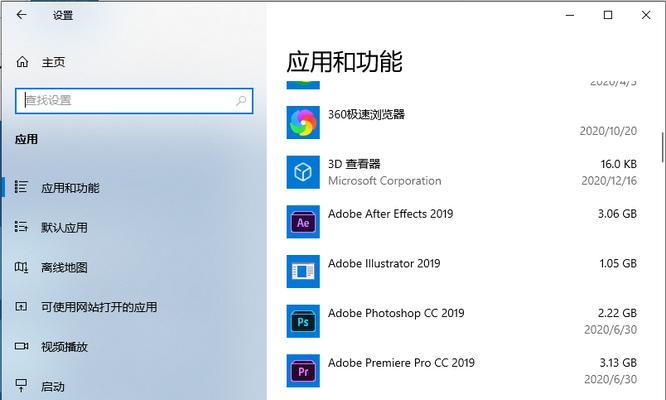The image size is (666, 400).
Task: Click the 3.06 GB size value
Action: tap(617, 214)
